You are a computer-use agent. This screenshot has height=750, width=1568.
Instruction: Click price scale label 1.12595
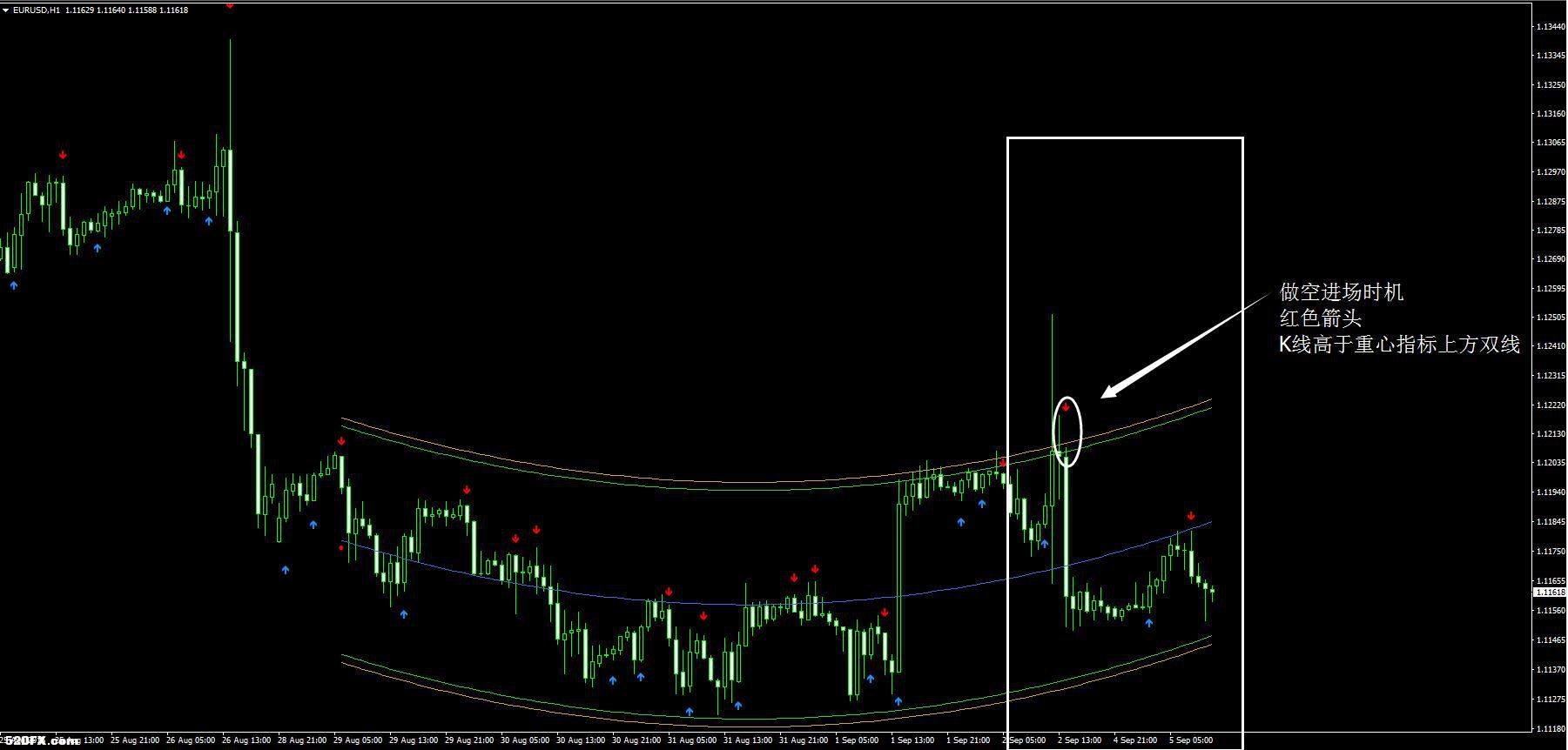click(1550, 289)
